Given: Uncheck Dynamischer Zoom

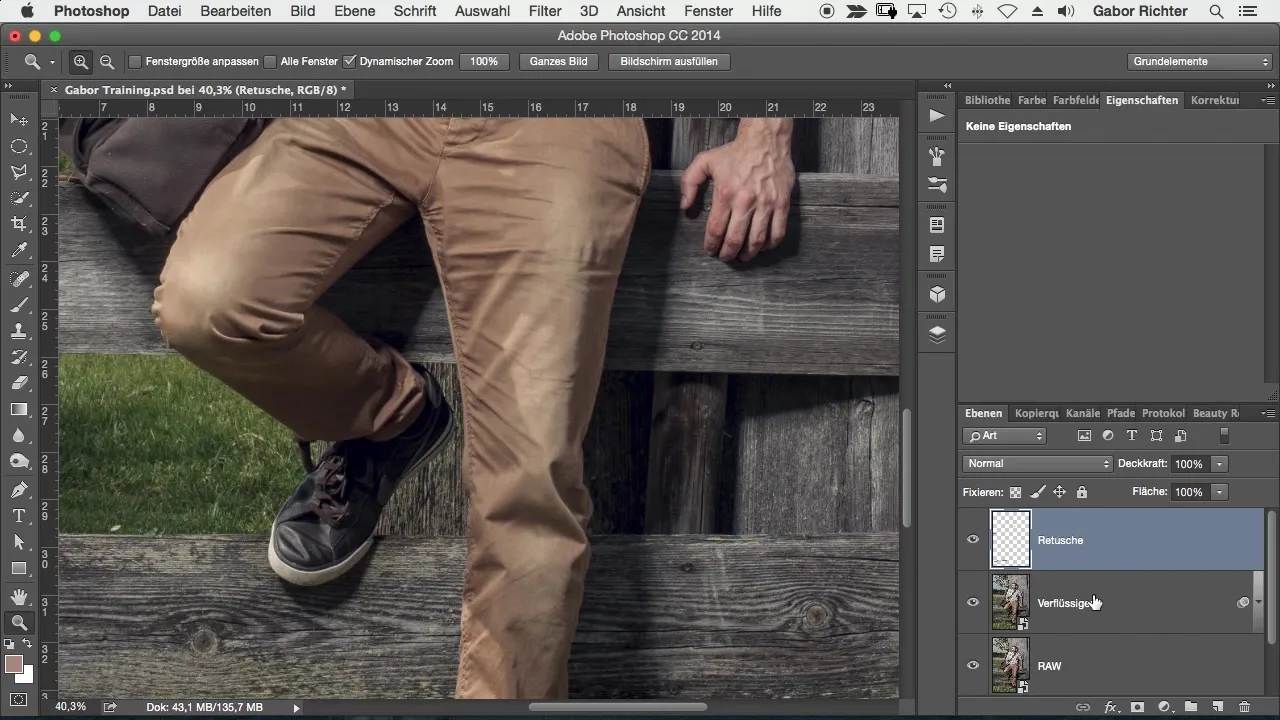Looking at the screenshot, I should click(x=349, y=62).
